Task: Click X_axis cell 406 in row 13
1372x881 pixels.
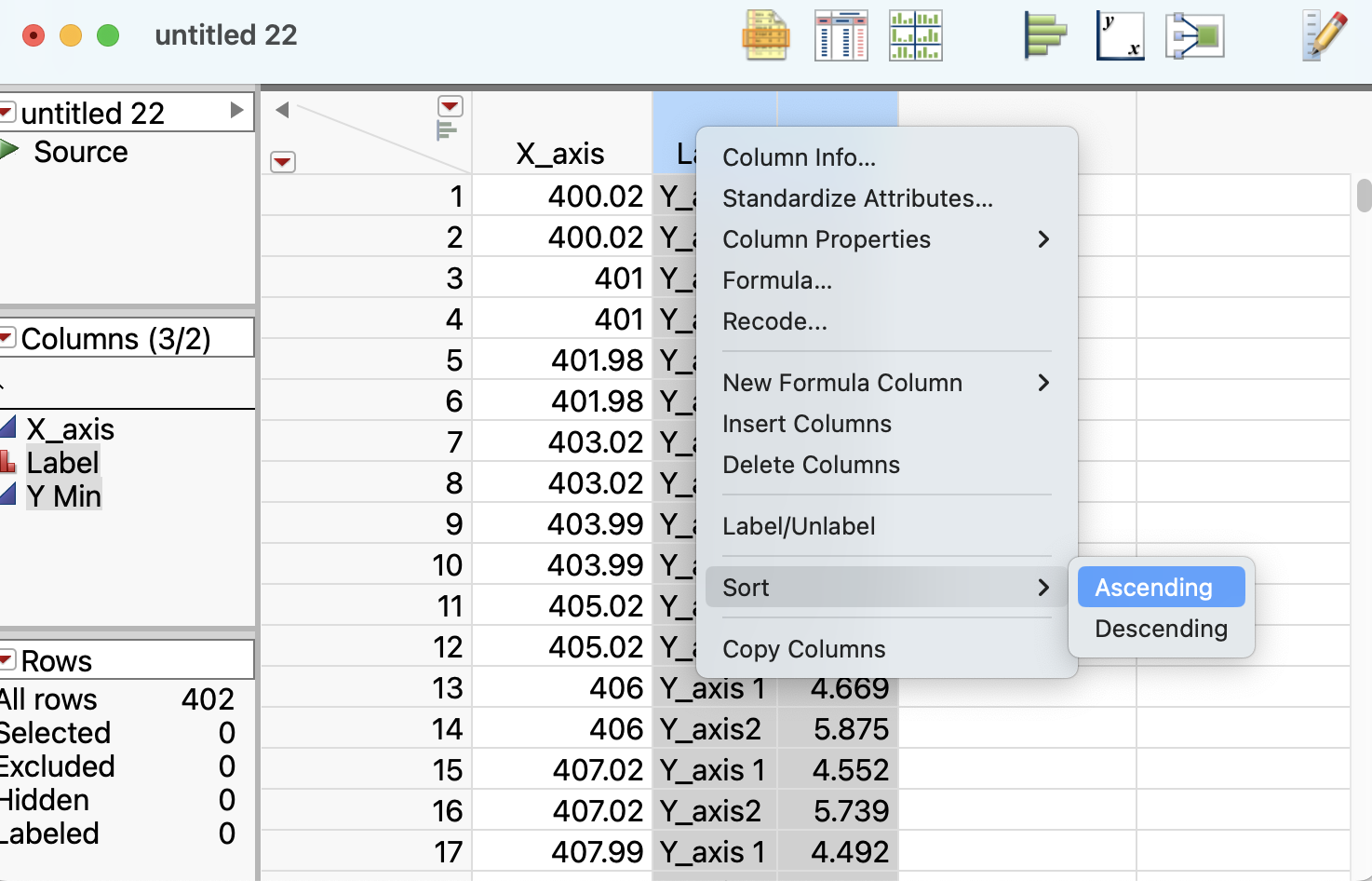Action: [x=562, y=688]
